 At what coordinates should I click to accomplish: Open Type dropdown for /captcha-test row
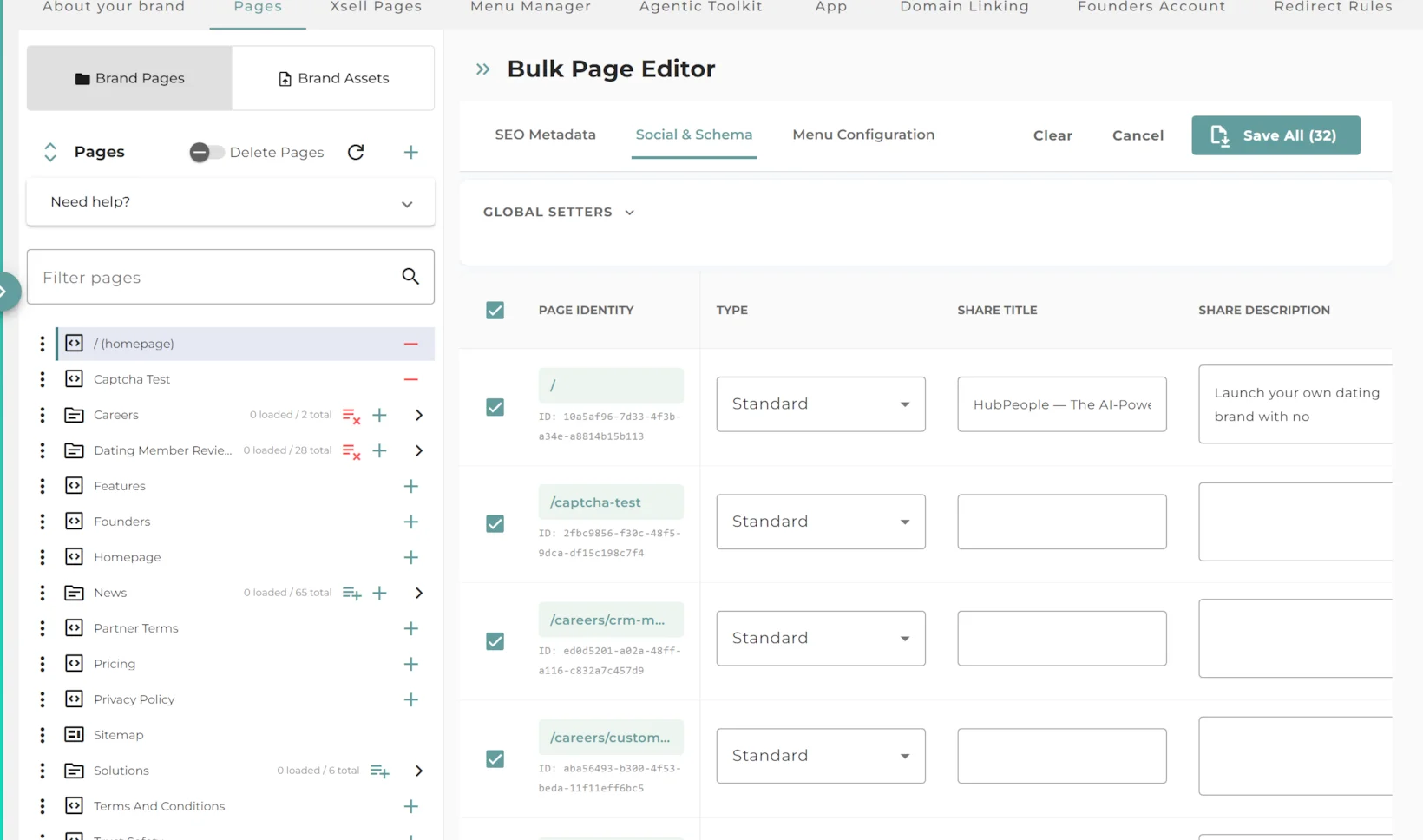coord(821,522)
